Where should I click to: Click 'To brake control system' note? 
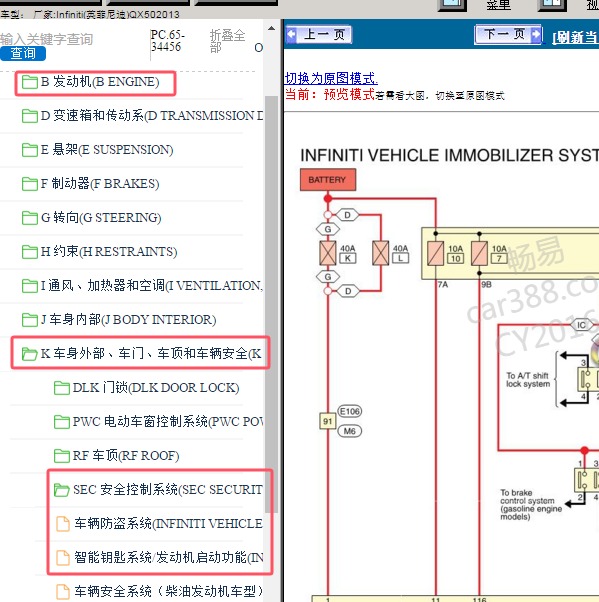click(x=531, y=504)
